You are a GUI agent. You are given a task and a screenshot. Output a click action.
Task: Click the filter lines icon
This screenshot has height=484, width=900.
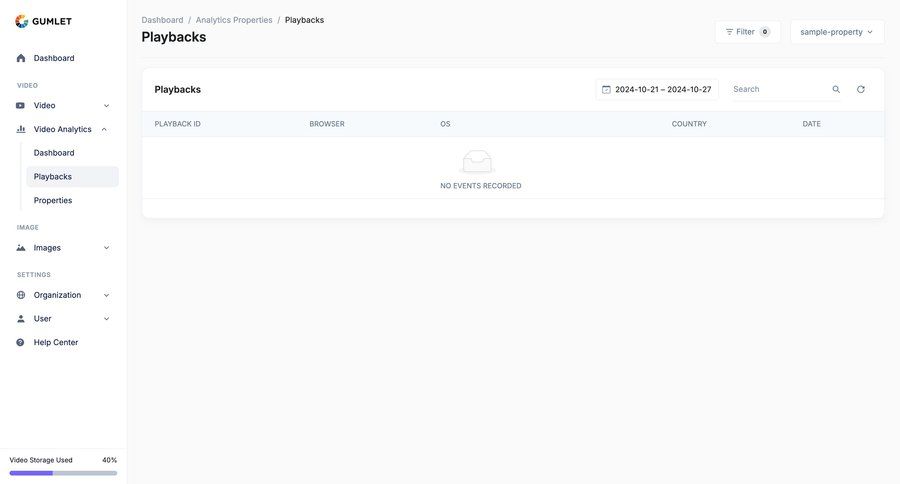point(730,32)
